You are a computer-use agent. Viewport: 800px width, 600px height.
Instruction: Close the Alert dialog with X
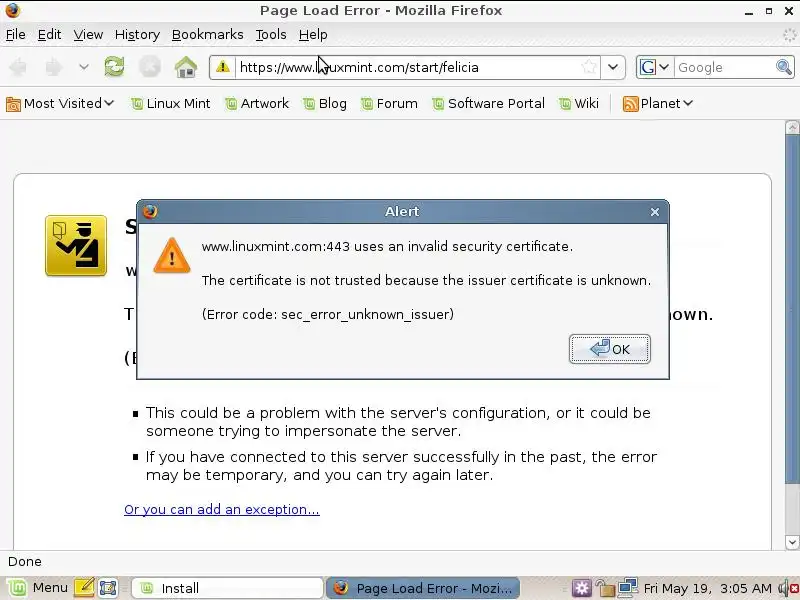point(655,212)
